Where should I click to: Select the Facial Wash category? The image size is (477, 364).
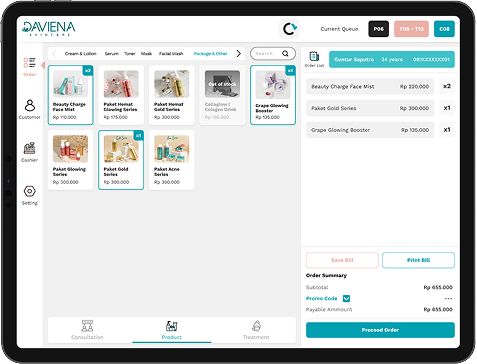171,54
